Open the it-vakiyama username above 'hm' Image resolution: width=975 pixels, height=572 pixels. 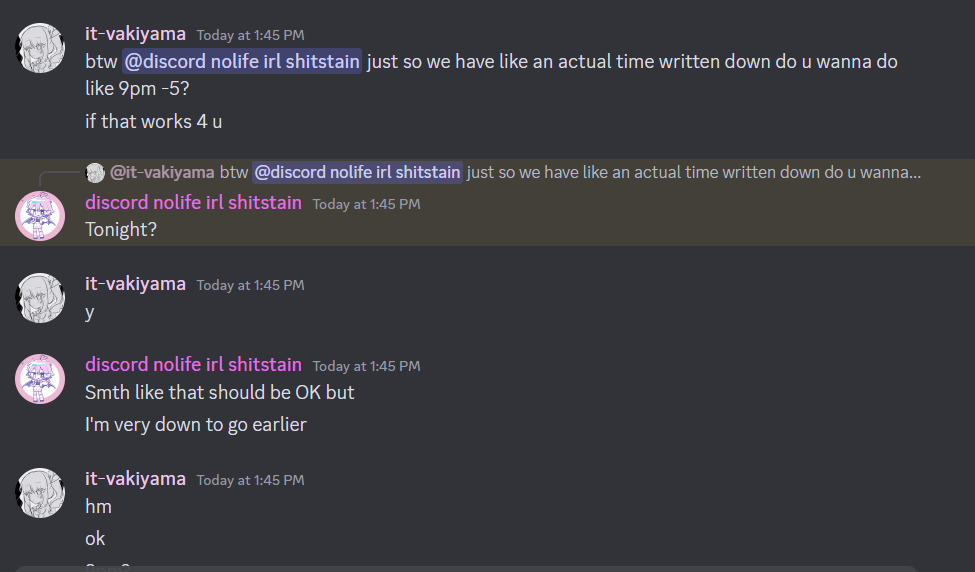point(135,479)
